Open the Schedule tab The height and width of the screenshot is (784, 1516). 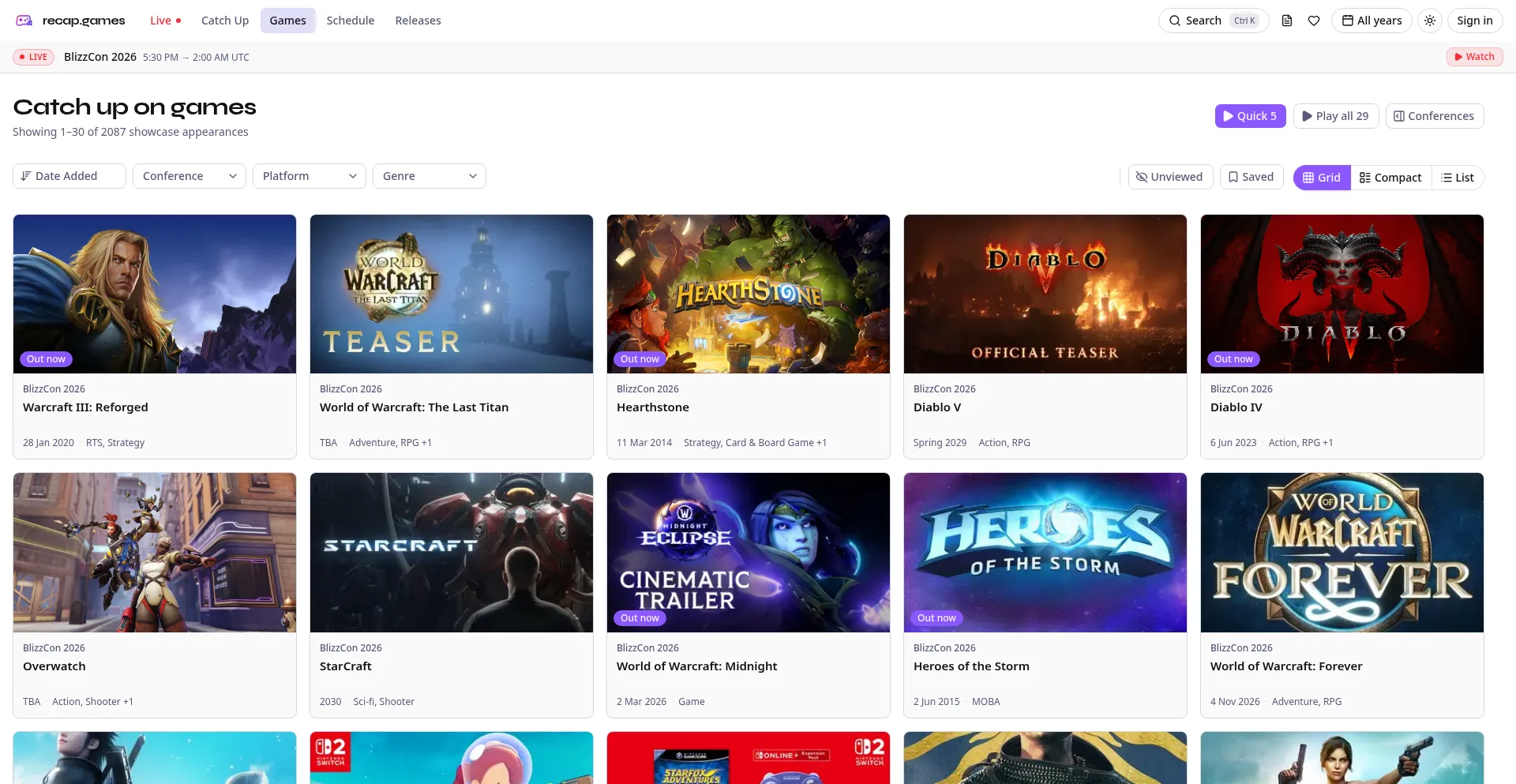[351, 21]
